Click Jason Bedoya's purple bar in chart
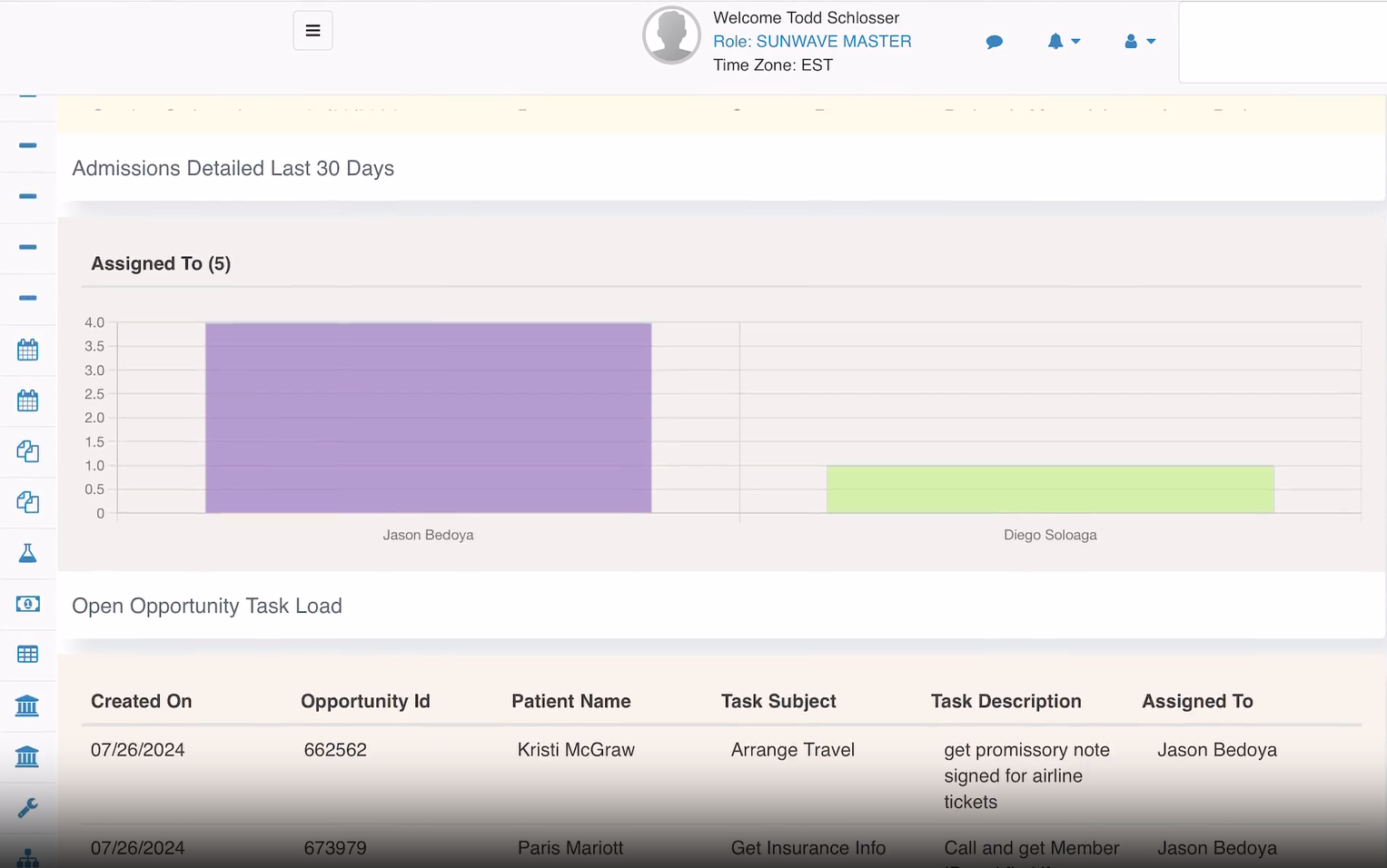1387x868 pixels. [428, 418]
